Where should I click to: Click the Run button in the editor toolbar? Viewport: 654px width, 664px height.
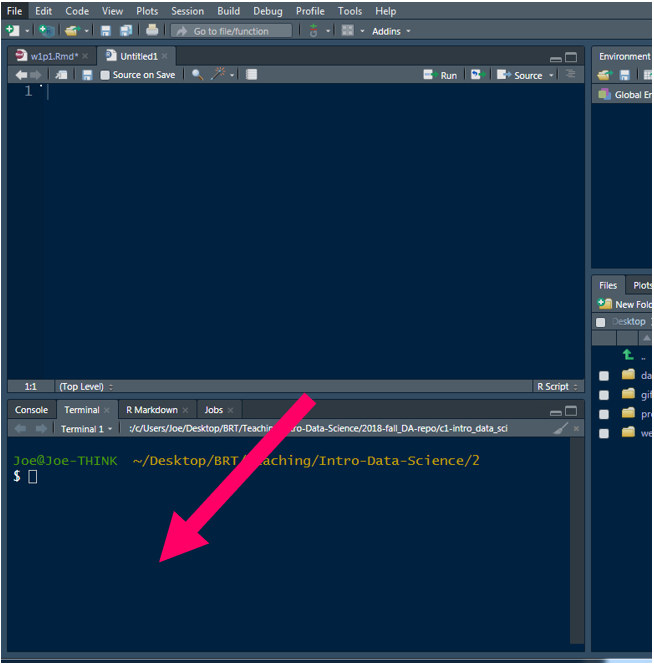tap(440, 75)
